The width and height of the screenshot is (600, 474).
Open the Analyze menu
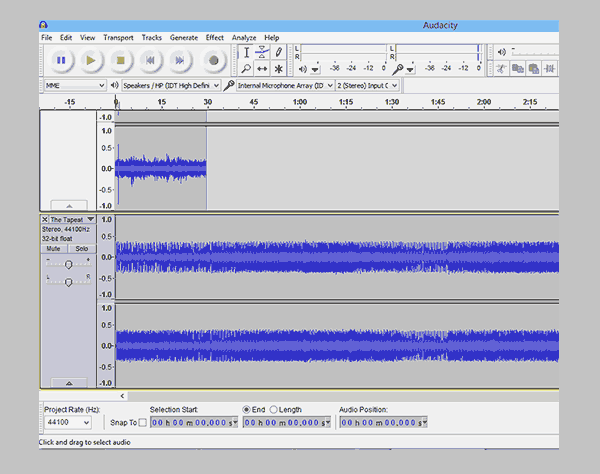(244, 38)
